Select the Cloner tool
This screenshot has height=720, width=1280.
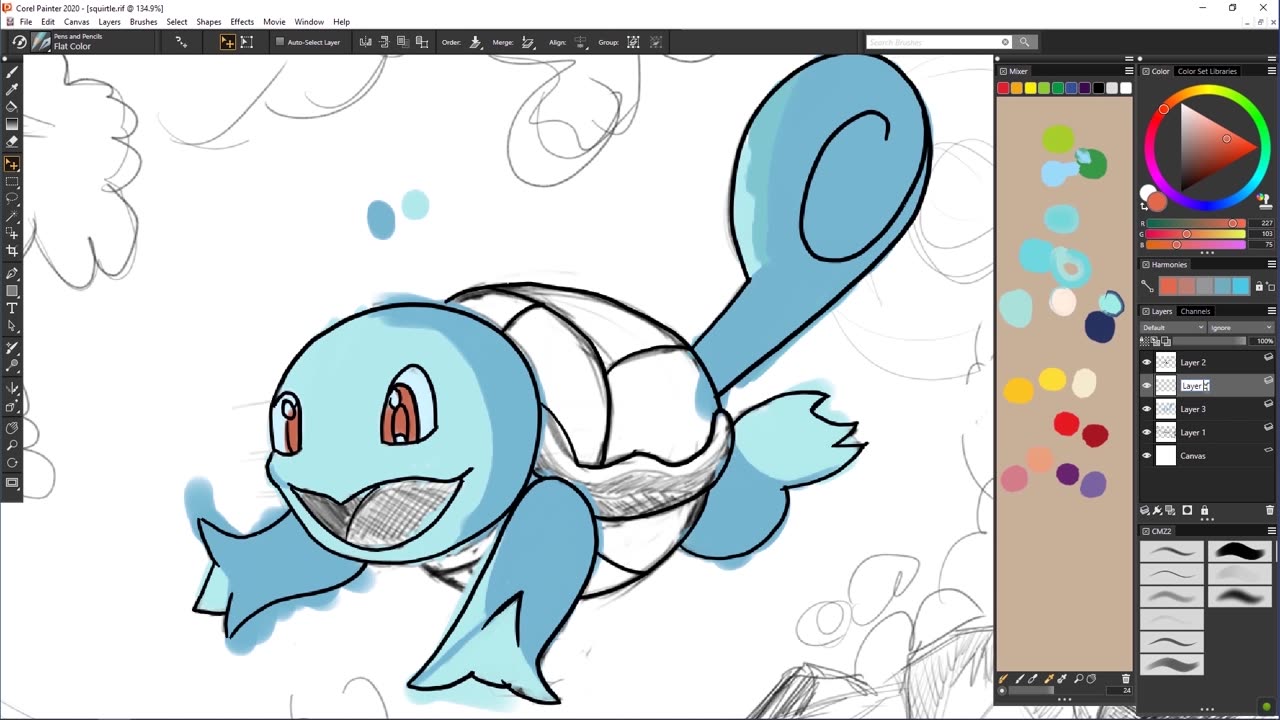coord(12,347)
